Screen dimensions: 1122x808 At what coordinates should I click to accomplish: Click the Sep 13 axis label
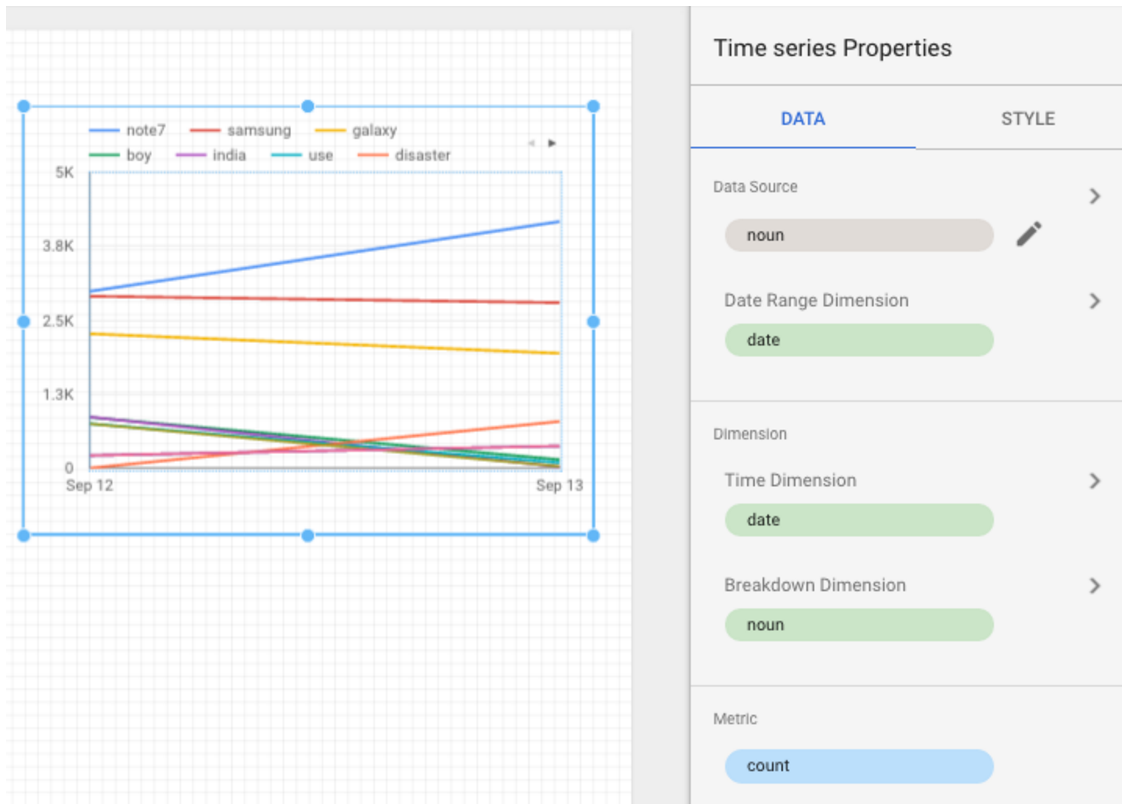[560, 485]
